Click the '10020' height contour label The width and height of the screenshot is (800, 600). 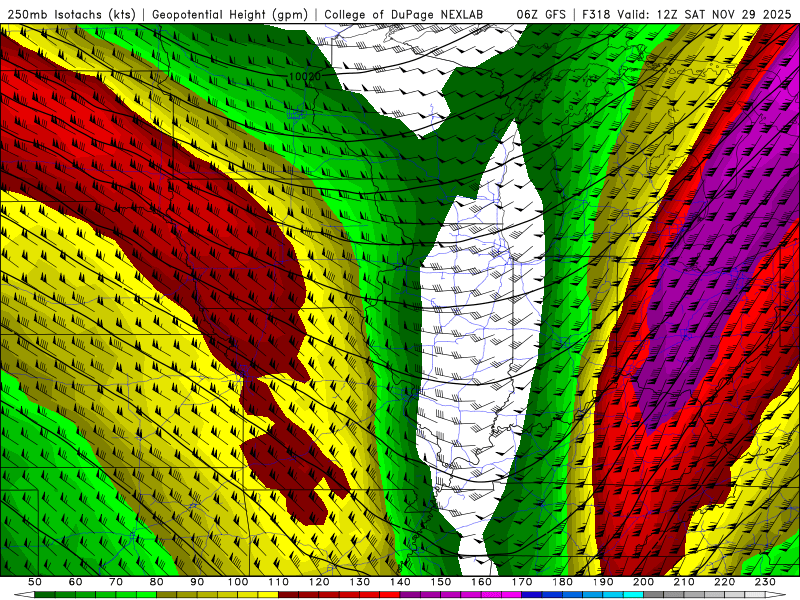305,77
